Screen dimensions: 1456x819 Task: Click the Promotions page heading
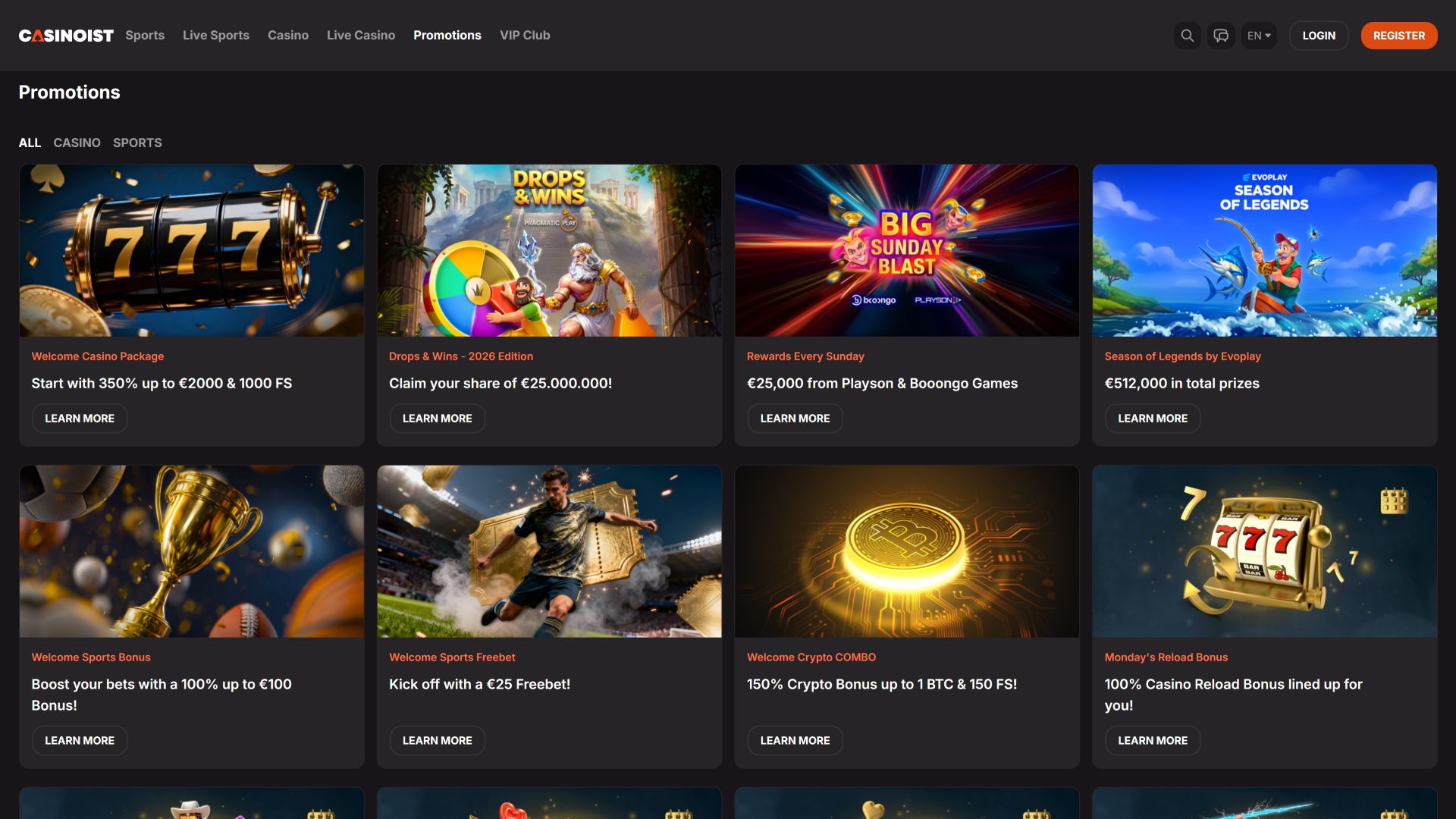[x=69, y=93]
